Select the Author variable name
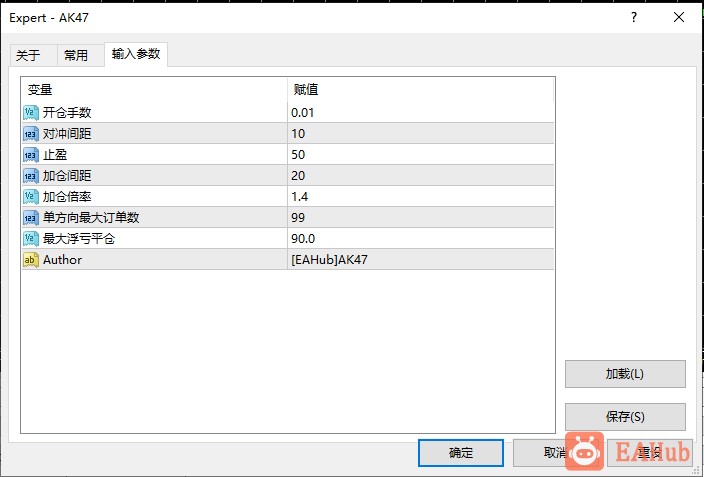The height and width of the screenshot is (477, 704). tap(62, 260)
